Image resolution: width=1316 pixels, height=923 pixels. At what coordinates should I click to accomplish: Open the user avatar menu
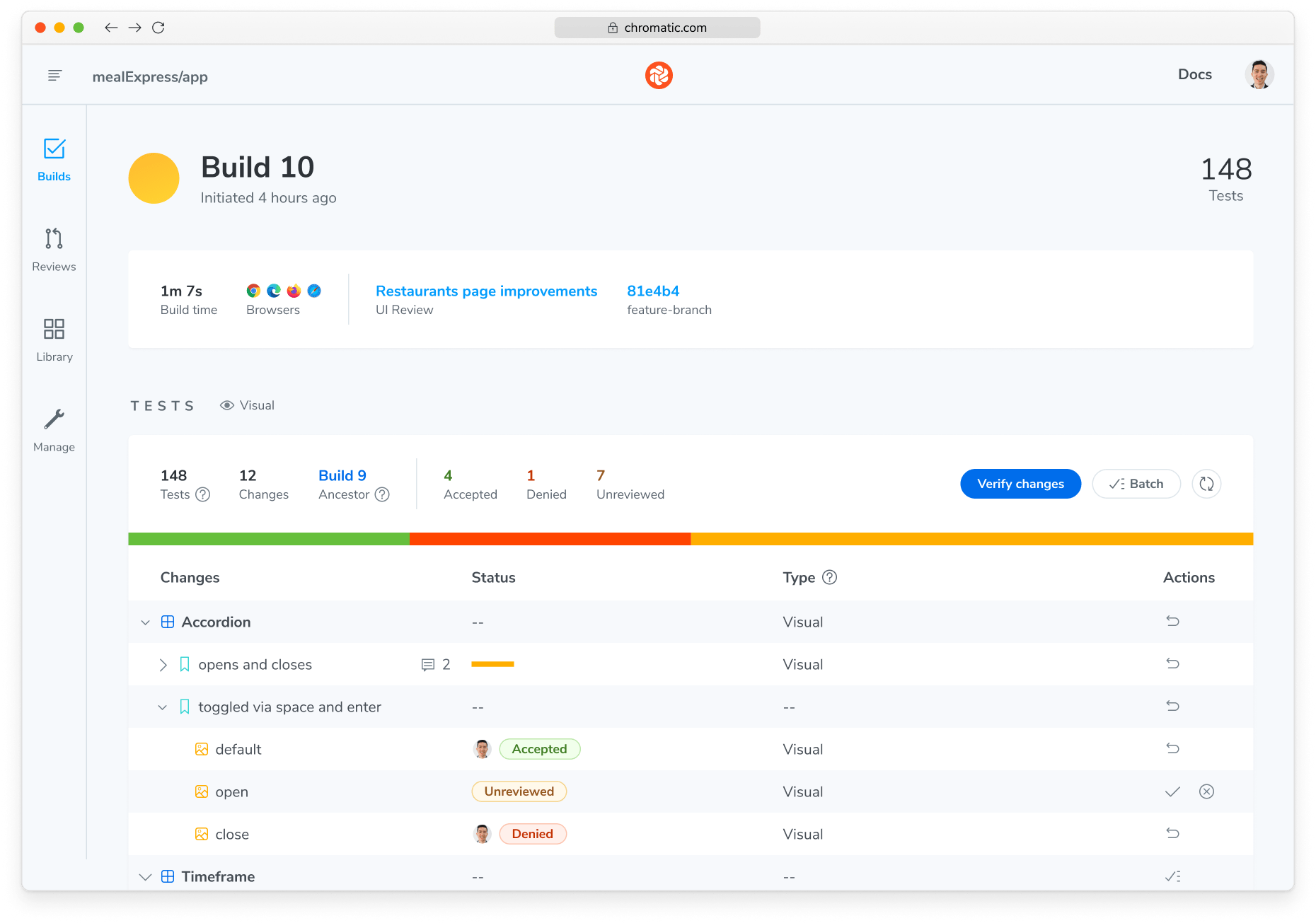click(1259, 74)
